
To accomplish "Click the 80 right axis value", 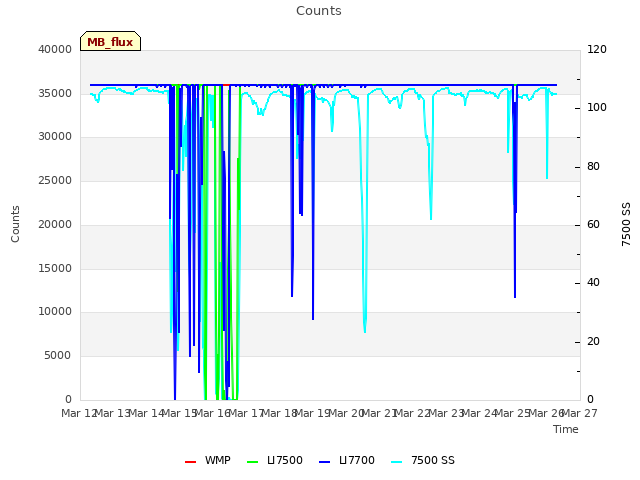I will [593, 167].
